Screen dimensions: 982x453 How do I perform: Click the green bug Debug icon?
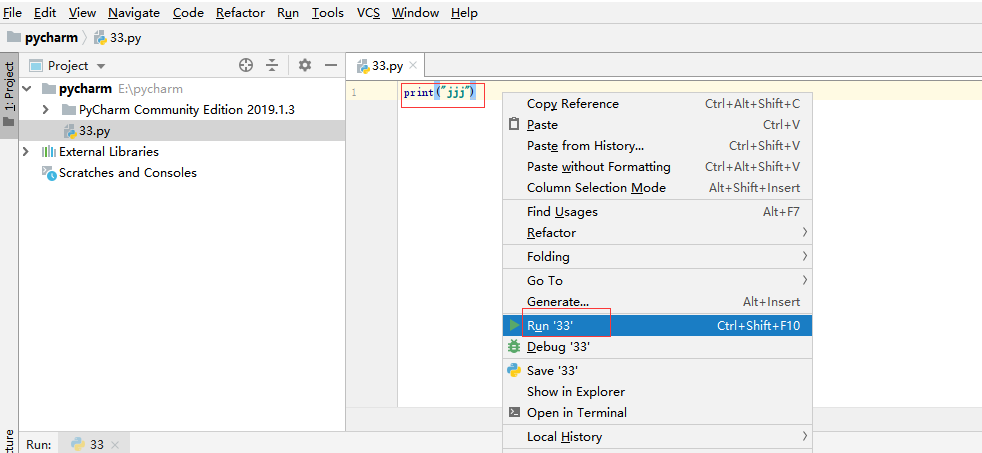[x=514, y=346]
